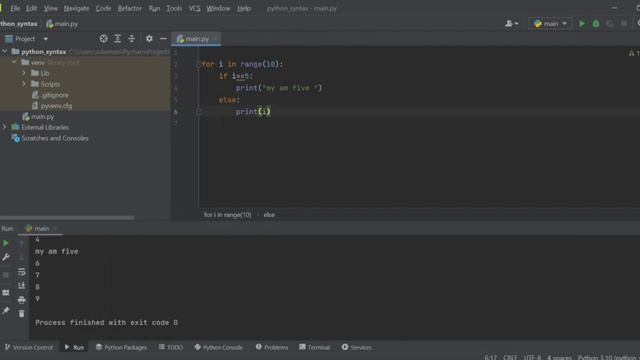Expand the Scripts folder
The height and width of the screenshot is (360, 640).
[24, 84]
